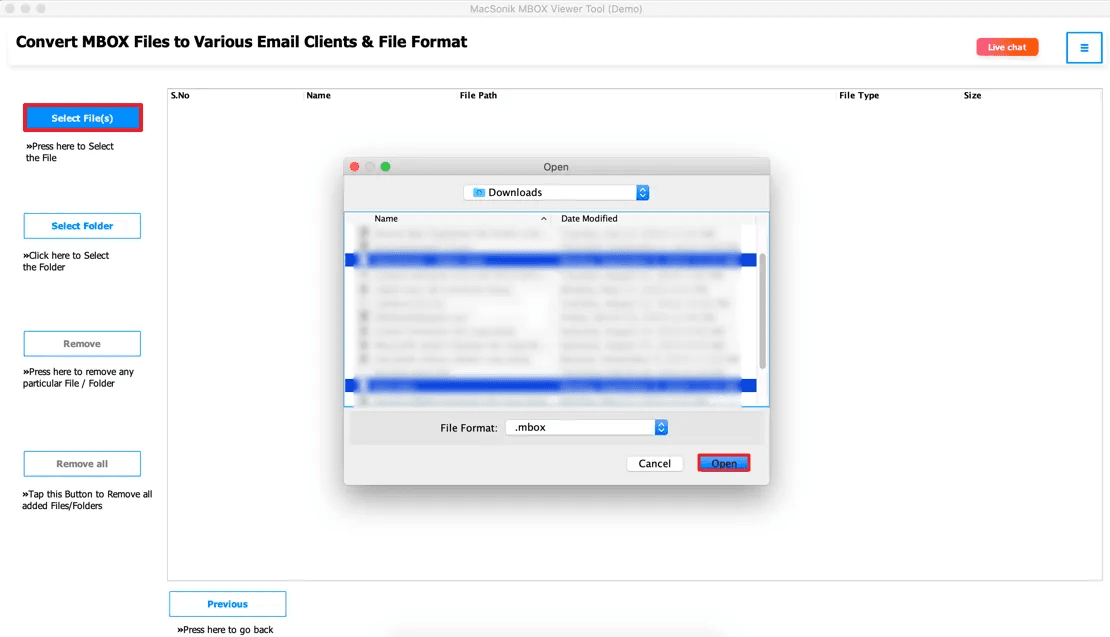The height and width of the screenshot is (637, 1110).
Task: Click the File Path column header
Action: 478,95
